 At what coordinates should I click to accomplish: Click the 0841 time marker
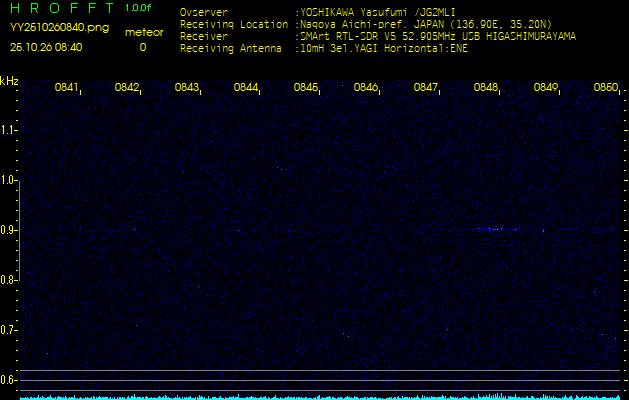coord(66,87)
